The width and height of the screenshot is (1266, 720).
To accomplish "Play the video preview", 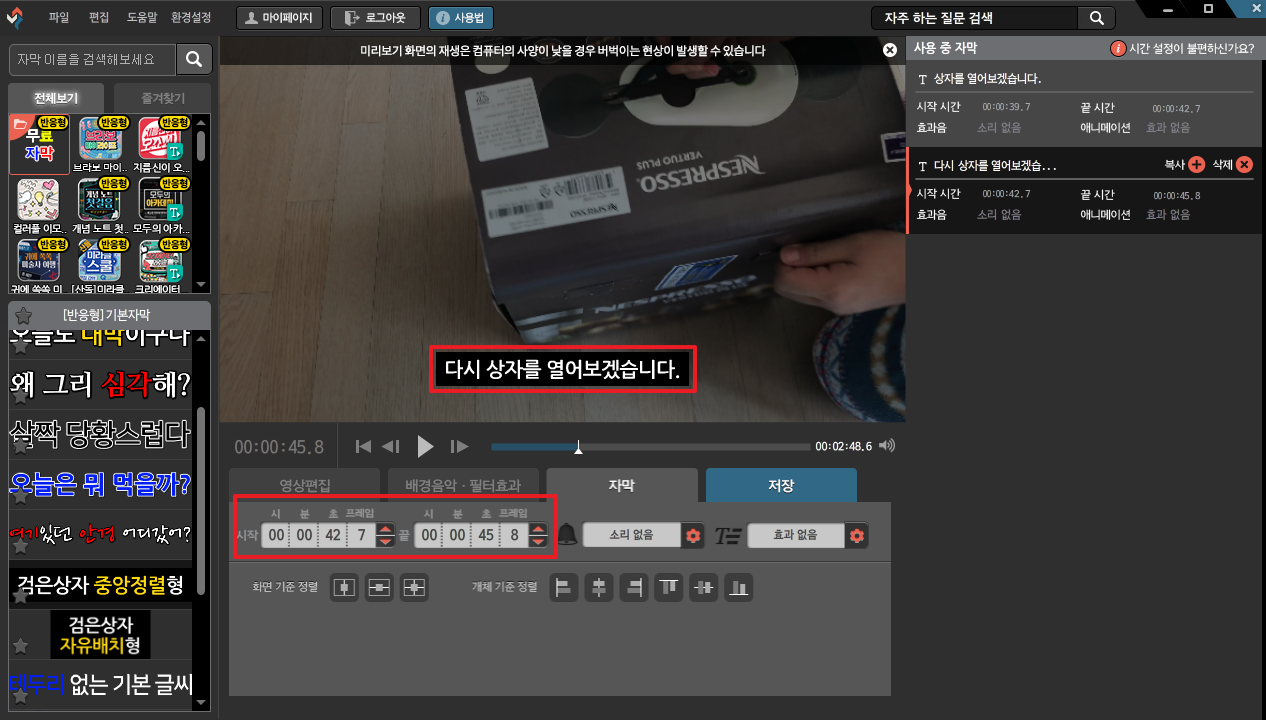I will click(x=425, y=446).
